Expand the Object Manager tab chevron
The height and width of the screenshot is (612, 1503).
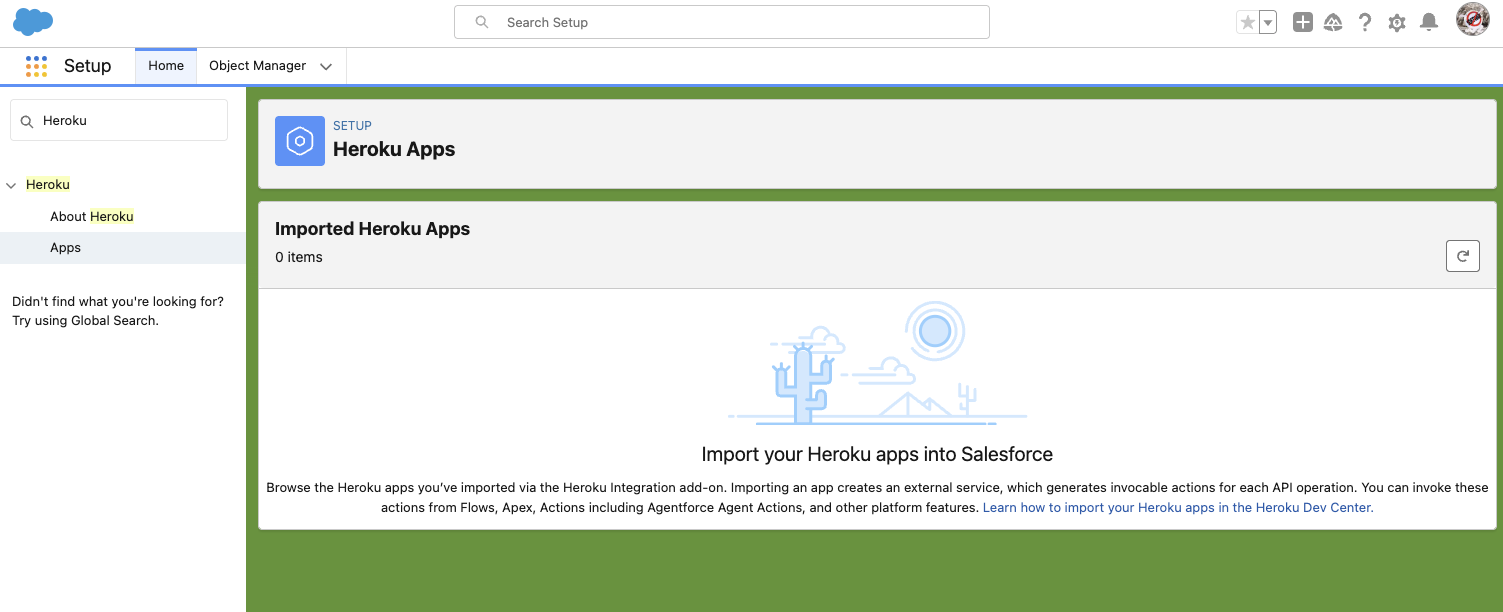[326, 67]
